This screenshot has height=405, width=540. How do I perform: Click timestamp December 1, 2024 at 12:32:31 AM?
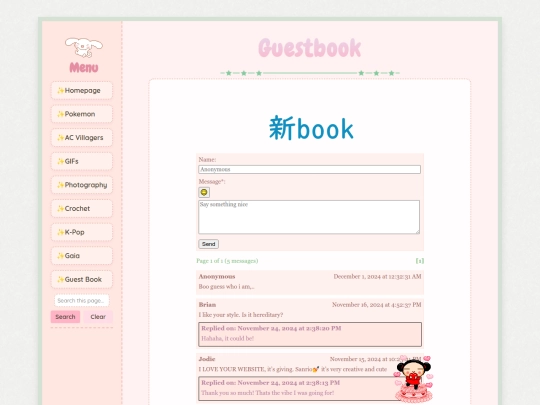pos(377,277)
